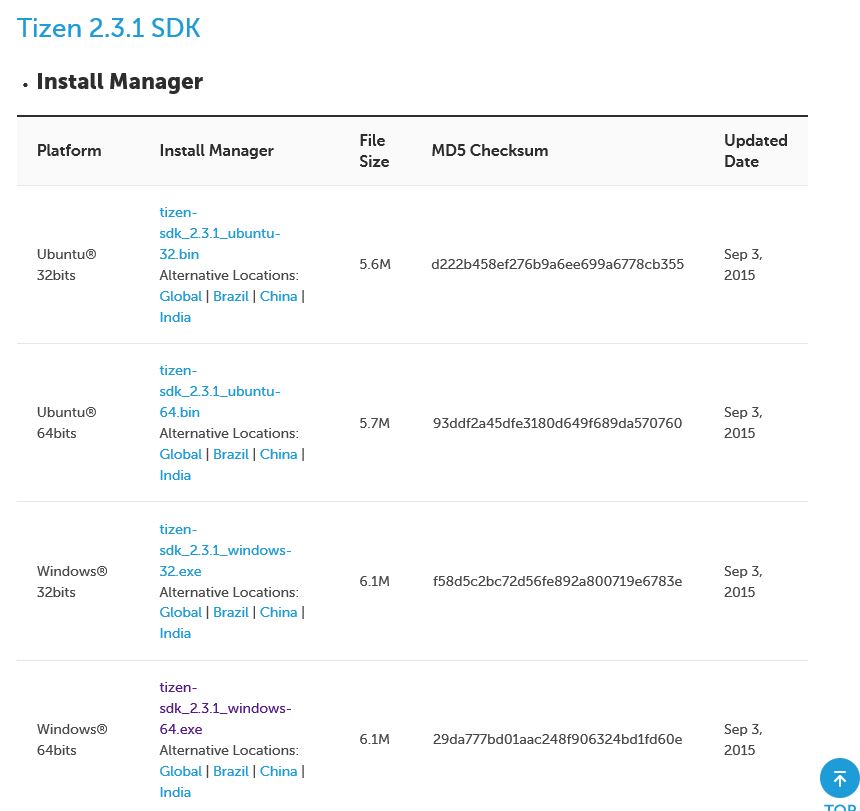Open Brazil mirror for Ubuntu 32bits
This screenshot has height=811, width=860.
231,296
